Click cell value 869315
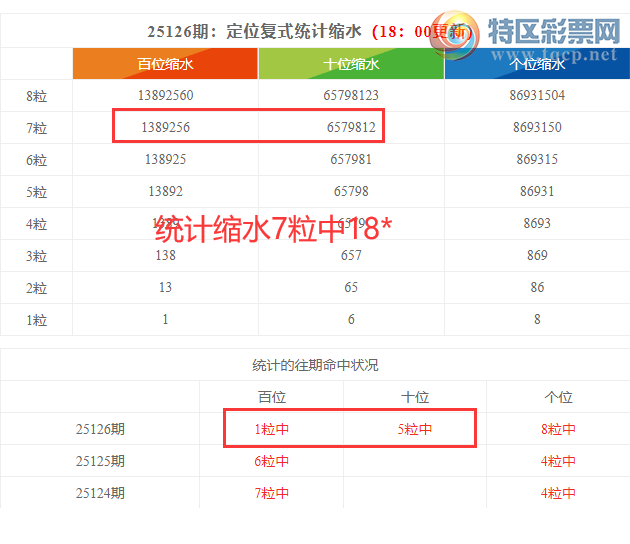The width and height of the screenshot is (630, 544). coord(537,159)
